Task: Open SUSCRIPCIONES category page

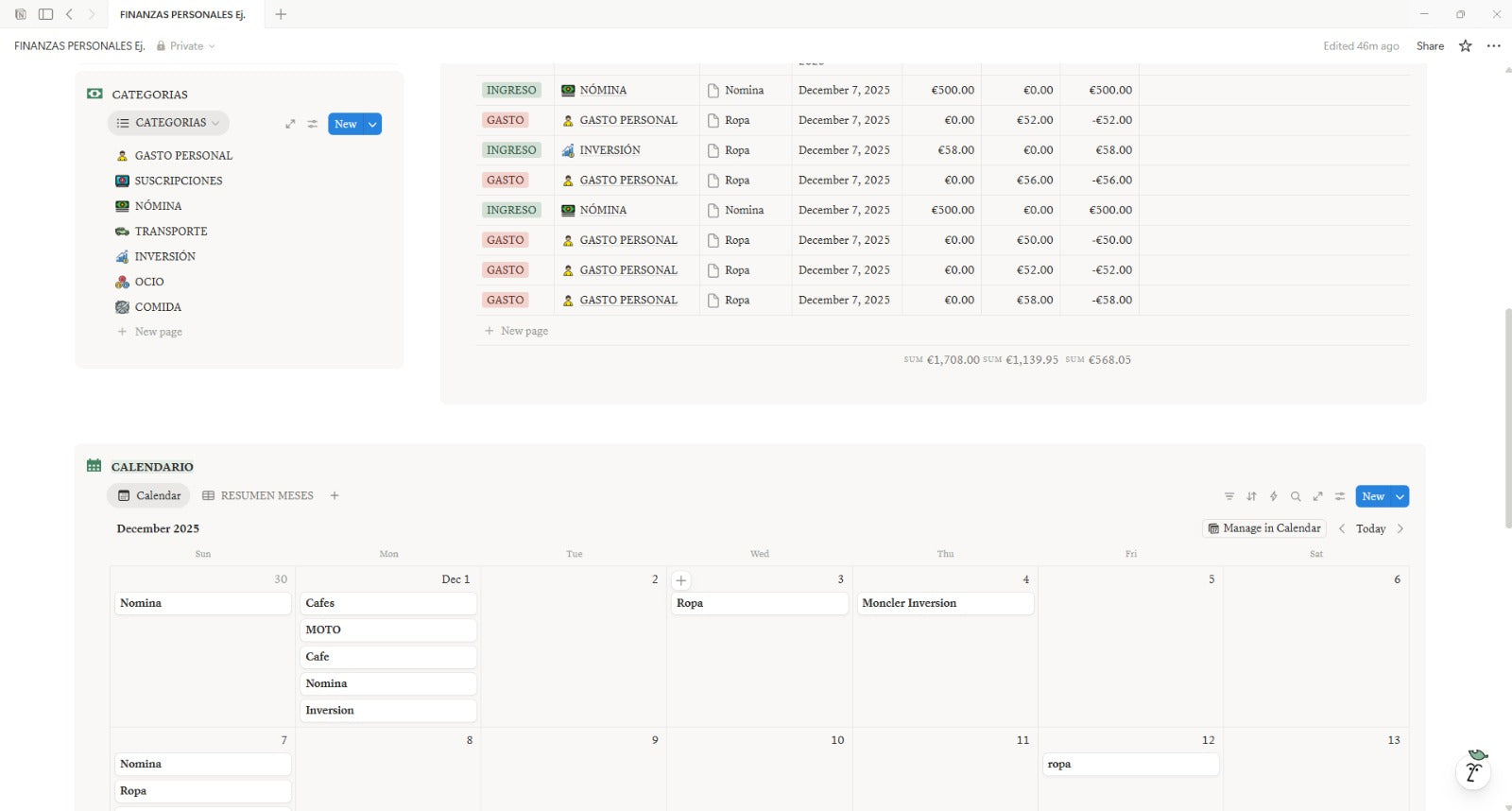Action: point(179,181)
